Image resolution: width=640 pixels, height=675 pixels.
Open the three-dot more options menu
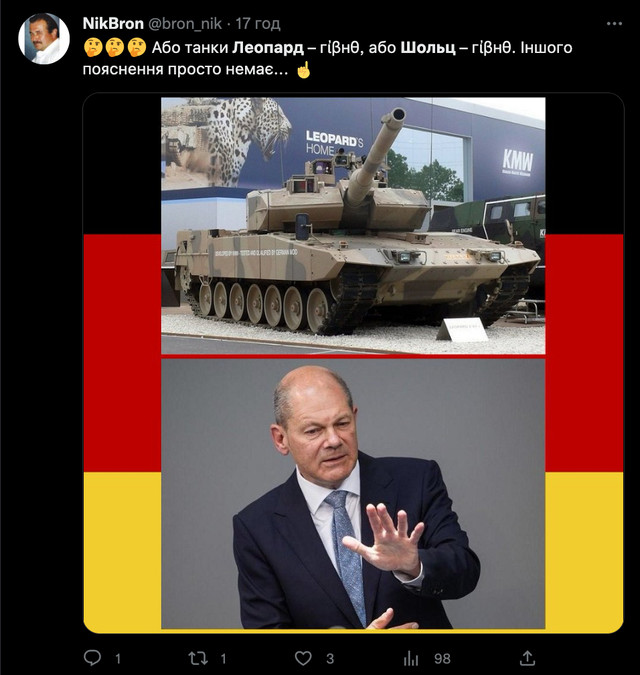point(614,24)
